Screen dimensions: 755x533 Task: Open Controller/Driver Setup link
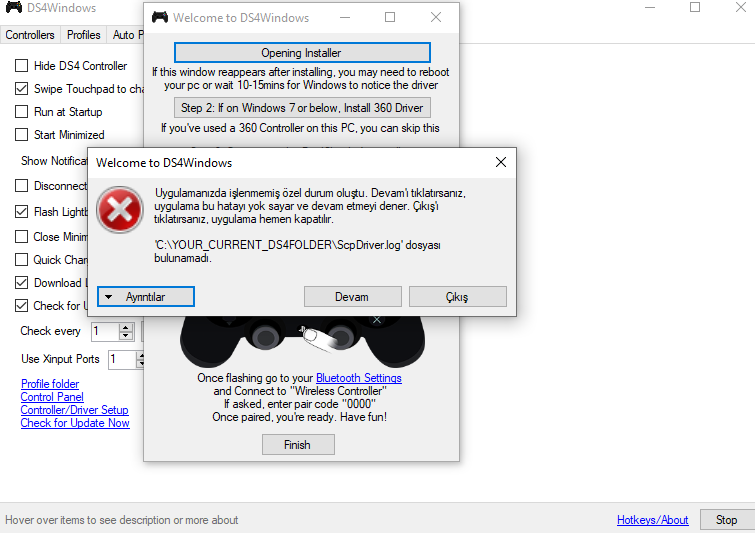pyautogui.click(x=75, y=410)
